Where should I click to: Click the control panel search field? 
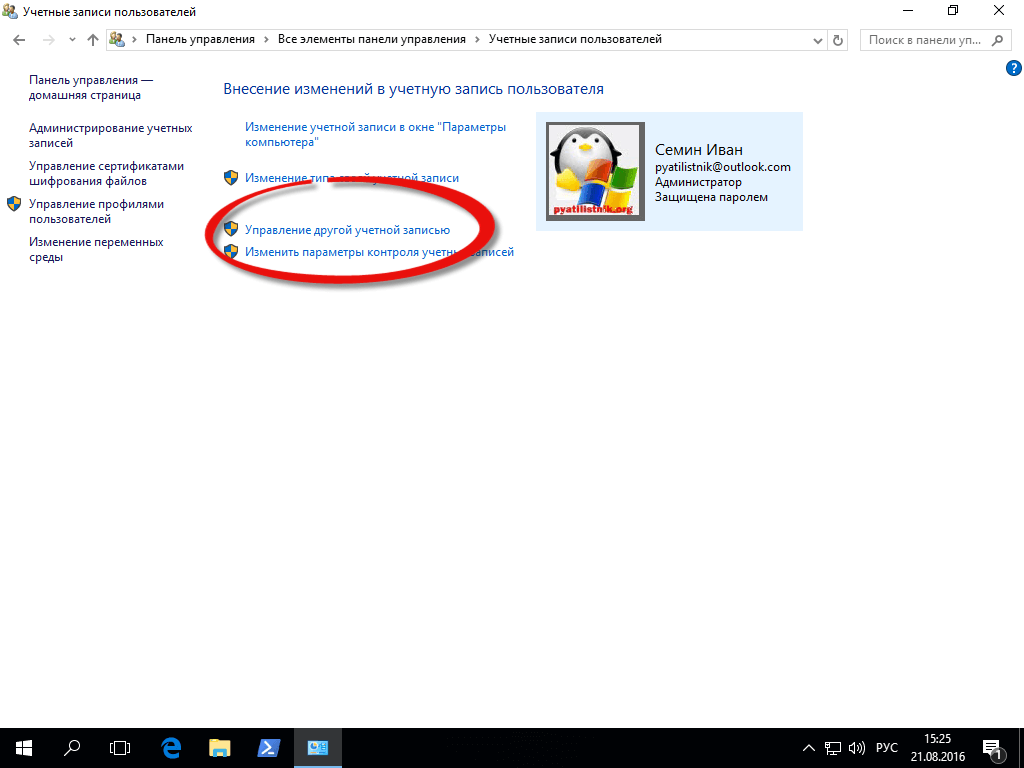pos(926,40)
